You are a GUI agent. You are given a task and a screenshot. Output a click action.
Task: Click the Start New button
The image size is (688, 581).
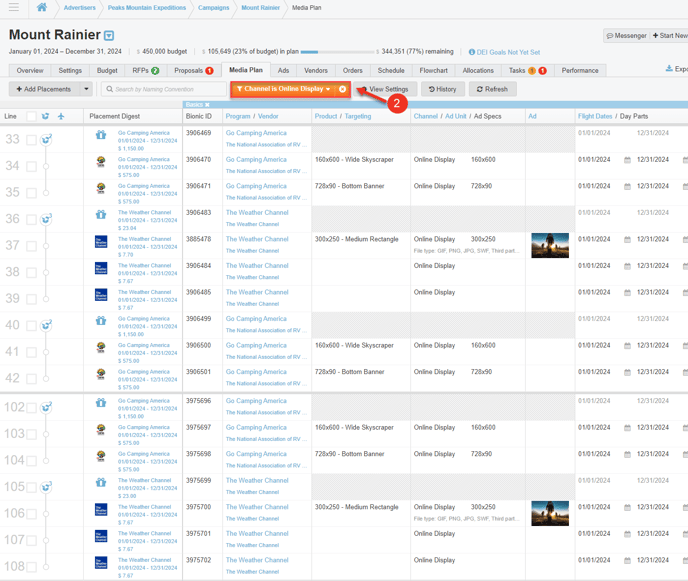[x=669, y=36]
